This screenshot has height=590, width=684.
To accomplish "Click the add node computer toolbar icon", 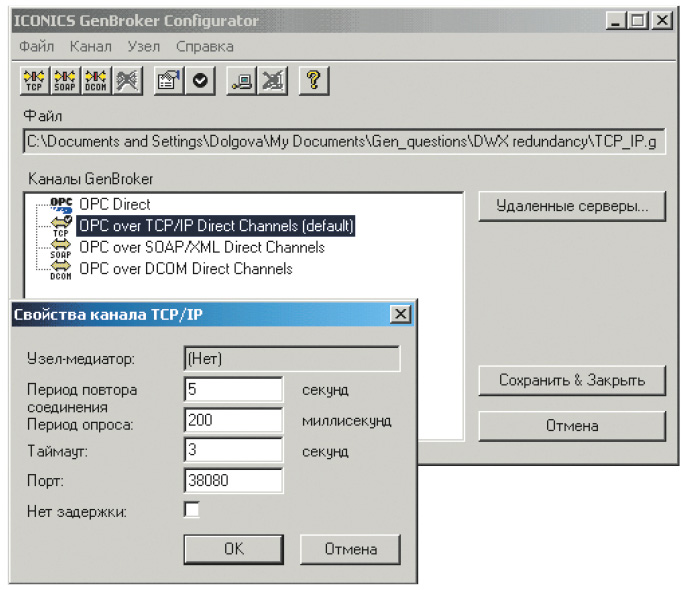I will [x=241, y=81].
